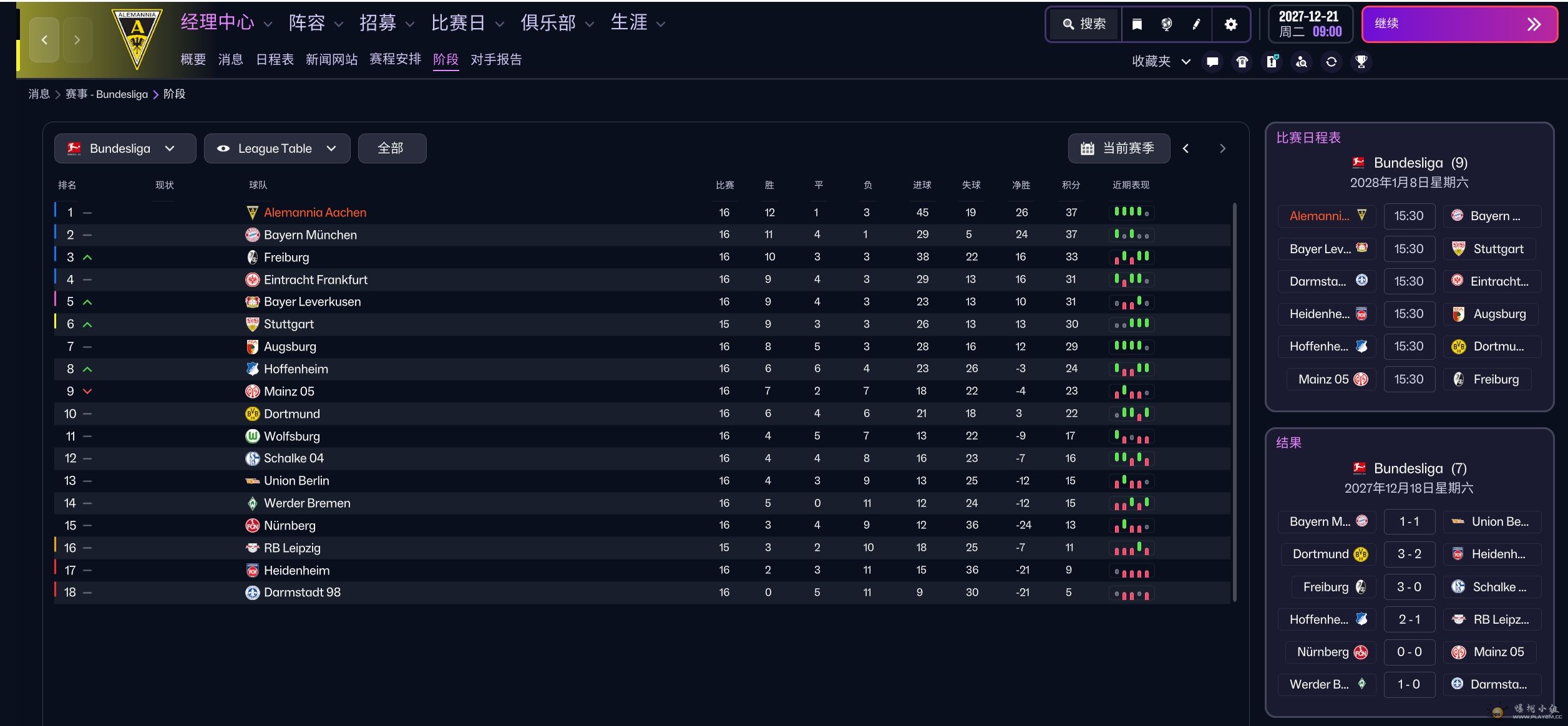
Task: Switch to the 概要 tab
Action: [x=193, y=59]
